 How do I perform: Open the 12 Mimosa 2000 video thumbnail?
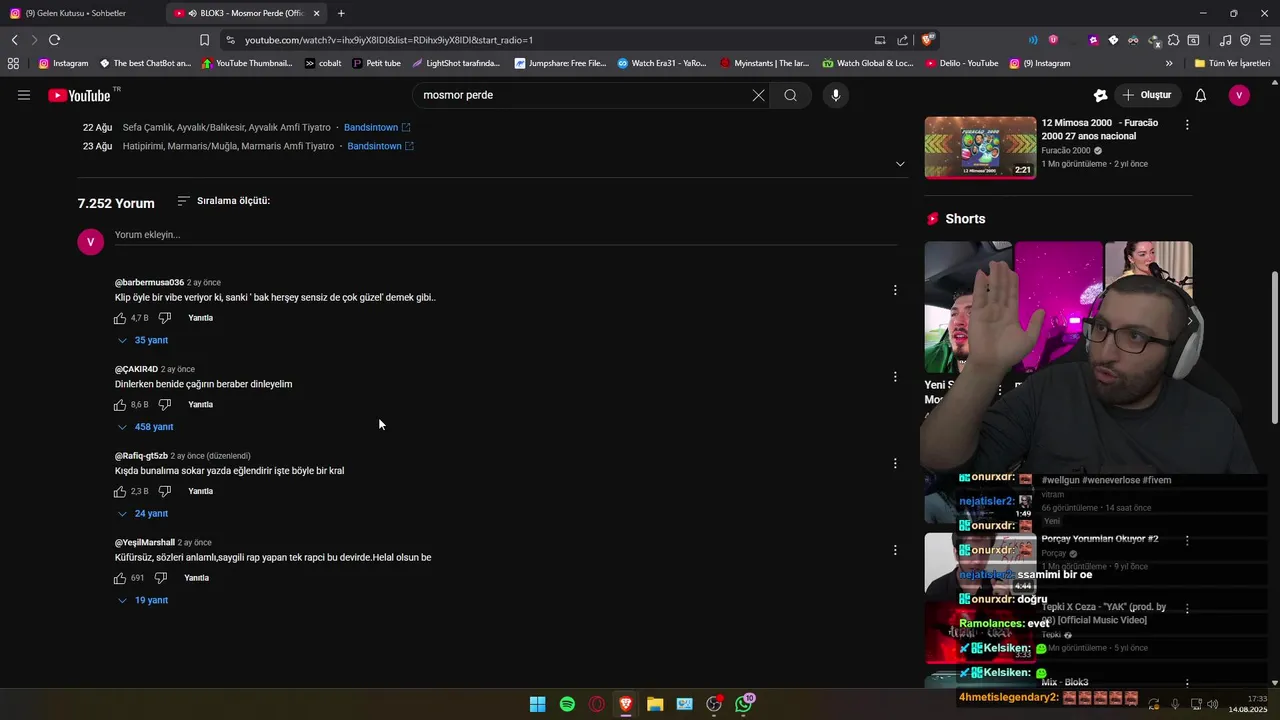tap(980, 148)
